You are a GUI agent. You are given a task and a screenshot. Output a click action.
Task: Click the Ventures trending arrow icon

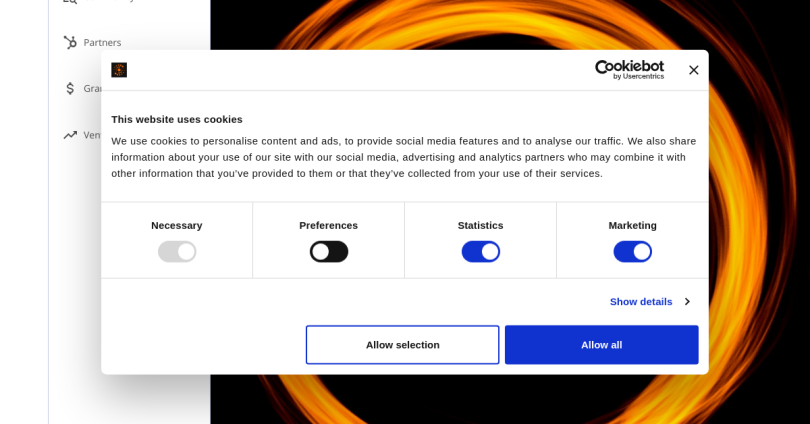pos(70,135)
